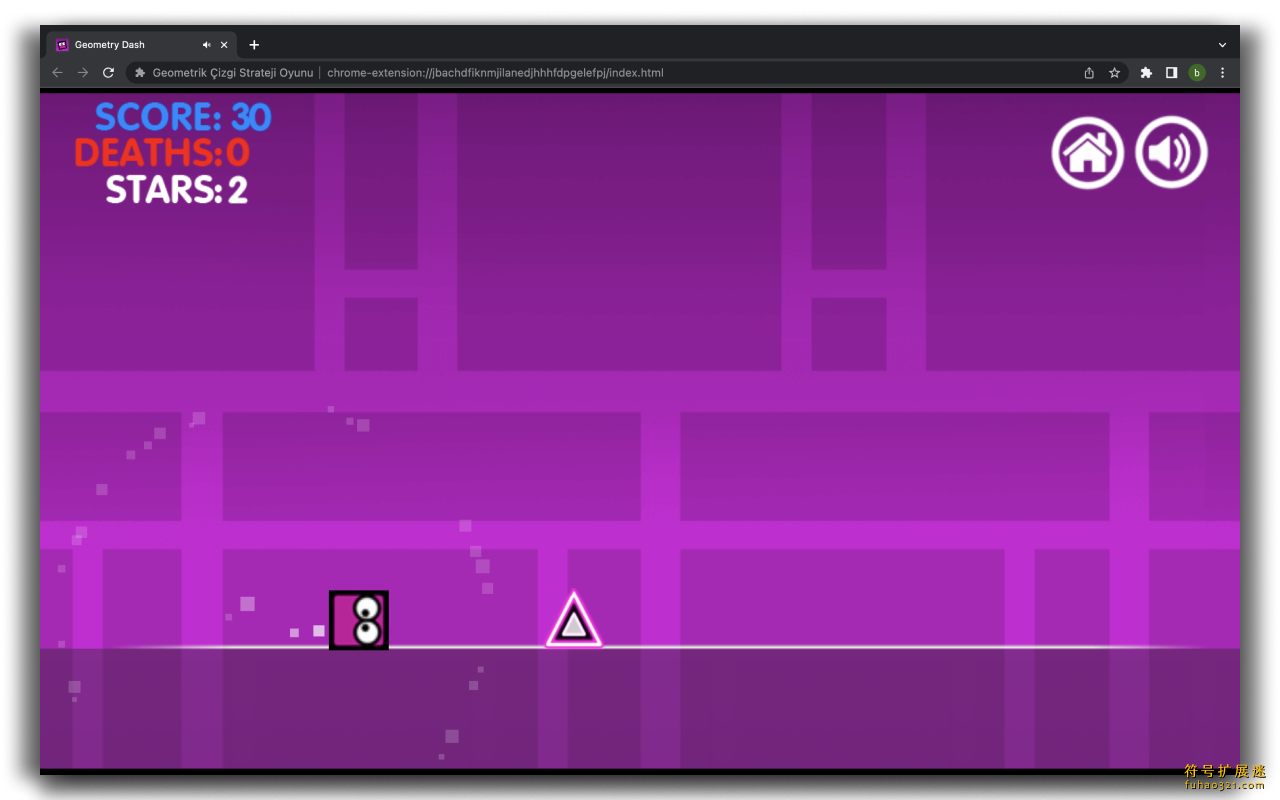Screen dimensions: 1280x800
Task: Mute the game sound with speaker icon
Action: point(1172,152)
